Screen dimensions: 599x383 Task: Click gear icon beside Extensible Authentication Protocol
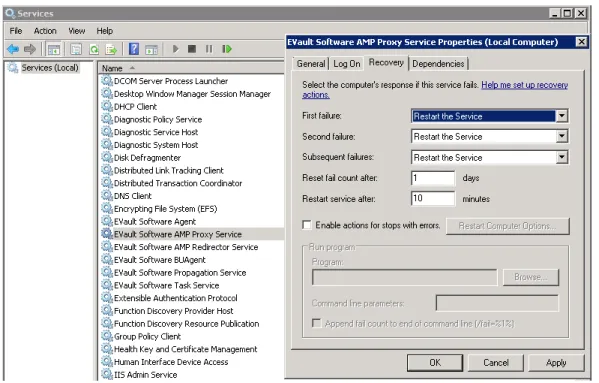tap(107, 298)
